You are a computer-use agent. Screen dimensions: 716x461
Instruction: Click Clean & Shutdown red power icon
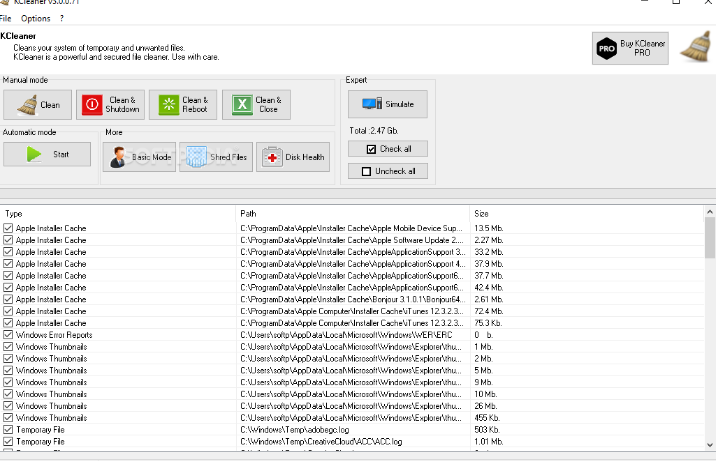(92, 105)
